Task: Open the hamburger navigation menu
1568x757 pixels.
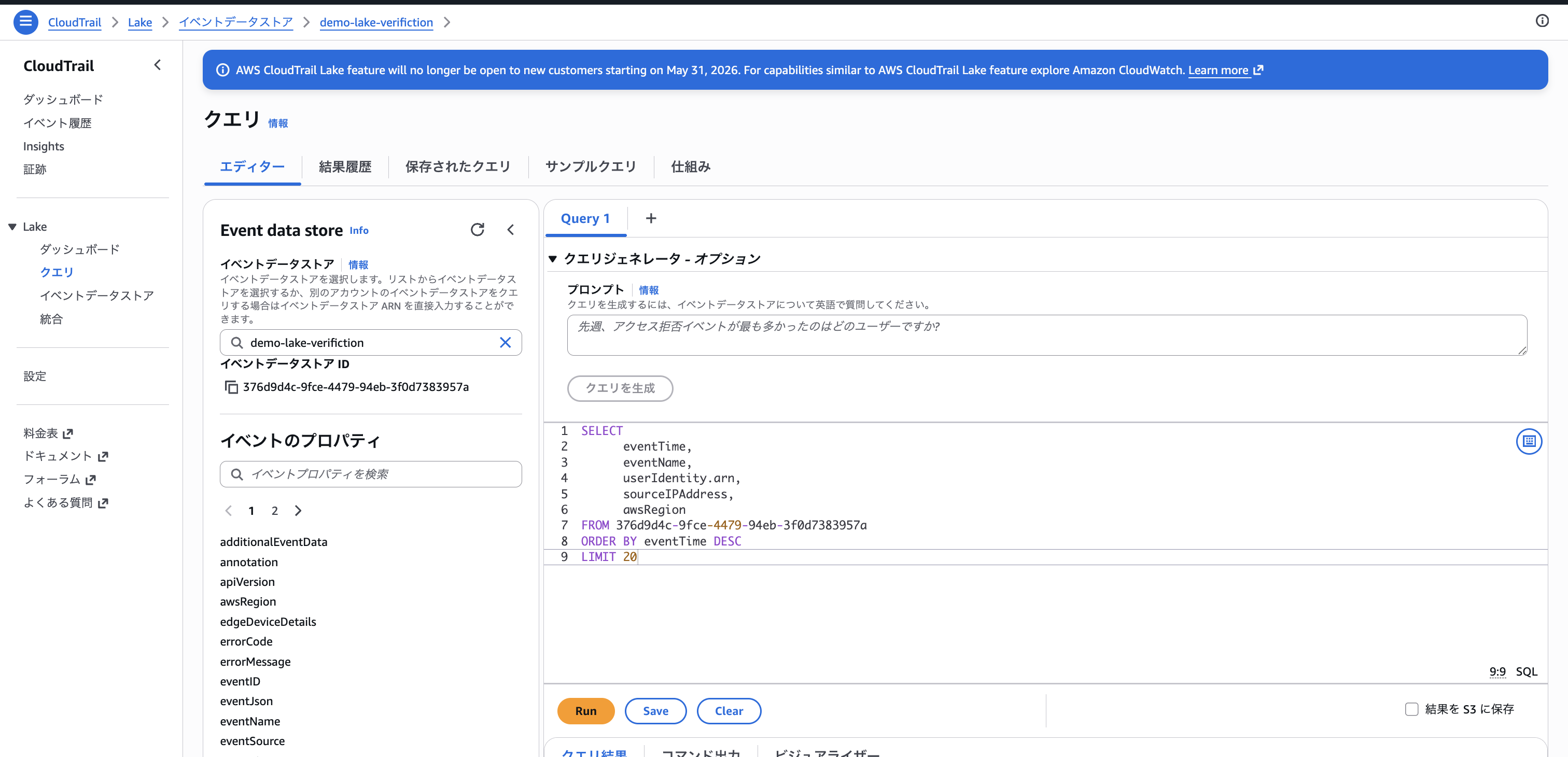Action: tap(25, 22)
